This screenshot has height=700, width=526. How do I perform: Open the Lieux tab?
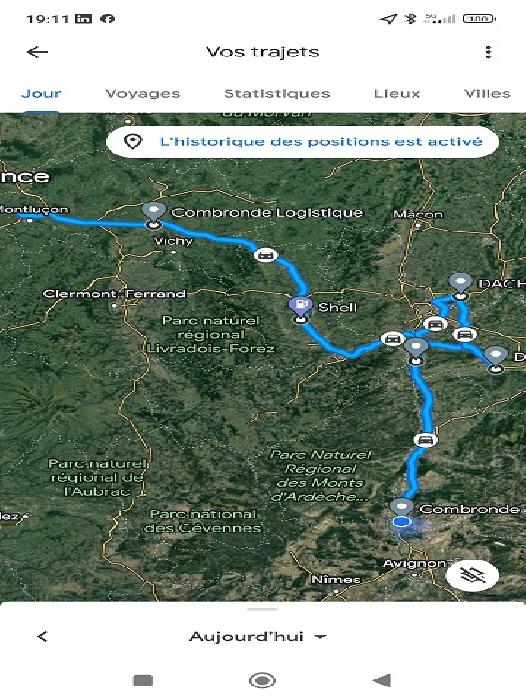click(x=397, y=94)
